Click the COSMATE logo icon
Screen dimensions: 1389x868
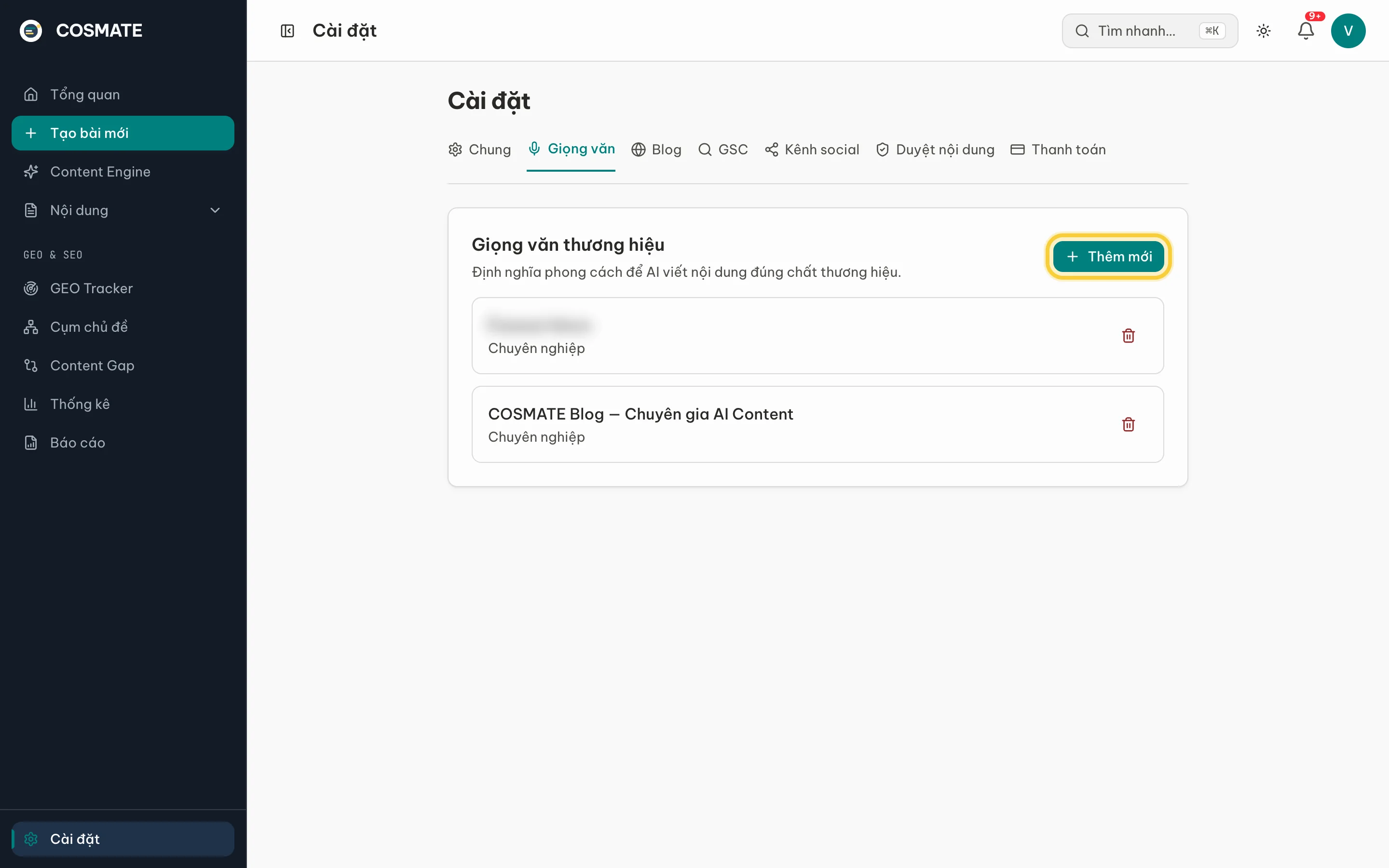31,30
